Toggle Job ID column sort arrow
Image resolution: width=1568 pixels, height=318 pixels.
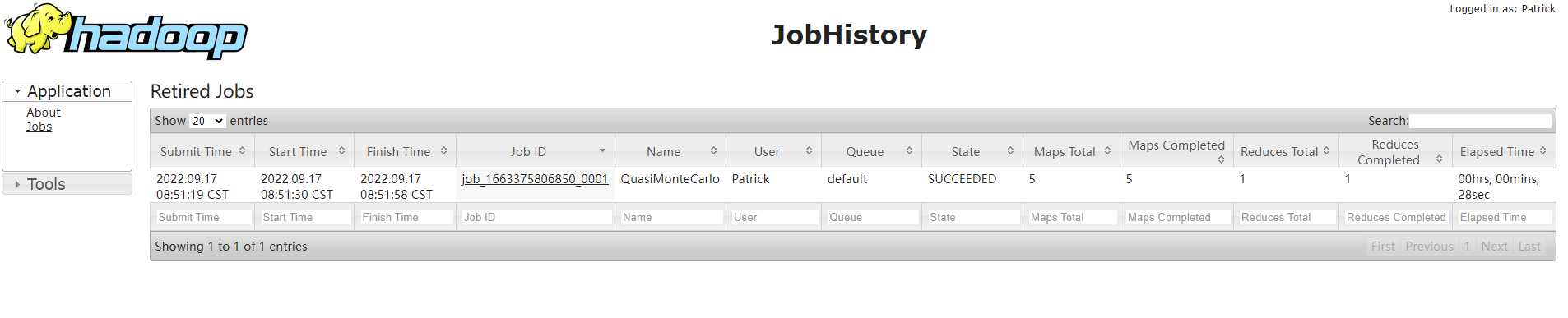[x=602, y=151]
